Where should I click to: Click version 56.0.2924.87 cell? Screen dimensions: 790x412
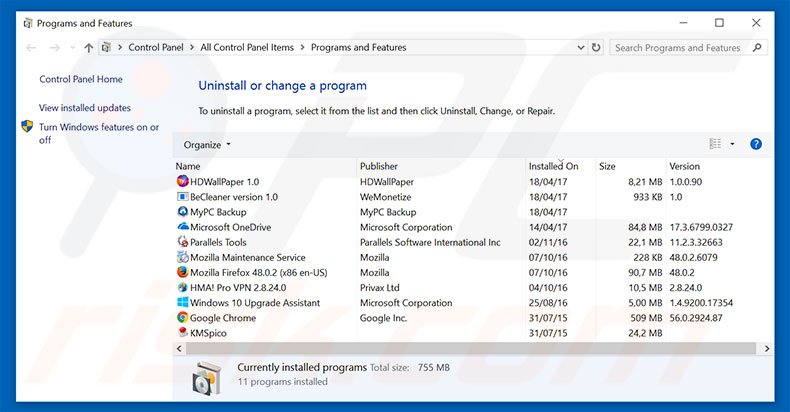pyautogui.click(x=696, y=318)
